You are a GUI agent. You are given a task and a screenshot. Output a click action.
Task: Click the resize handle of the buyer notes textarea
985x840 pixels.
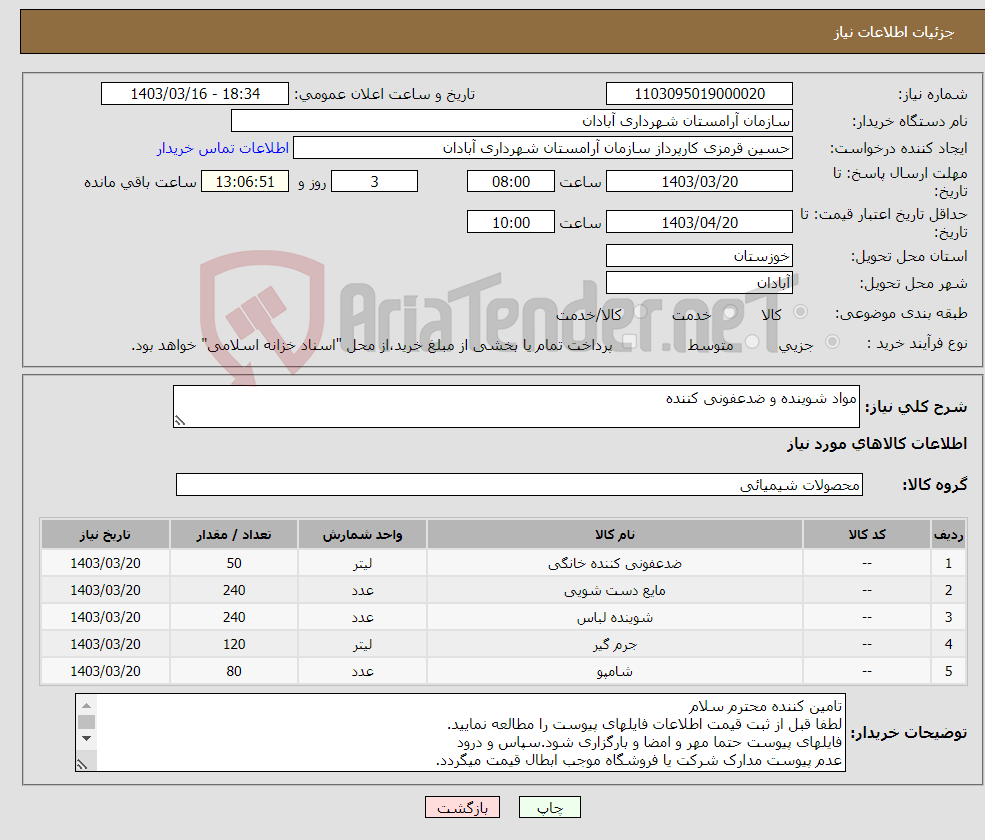82,764
